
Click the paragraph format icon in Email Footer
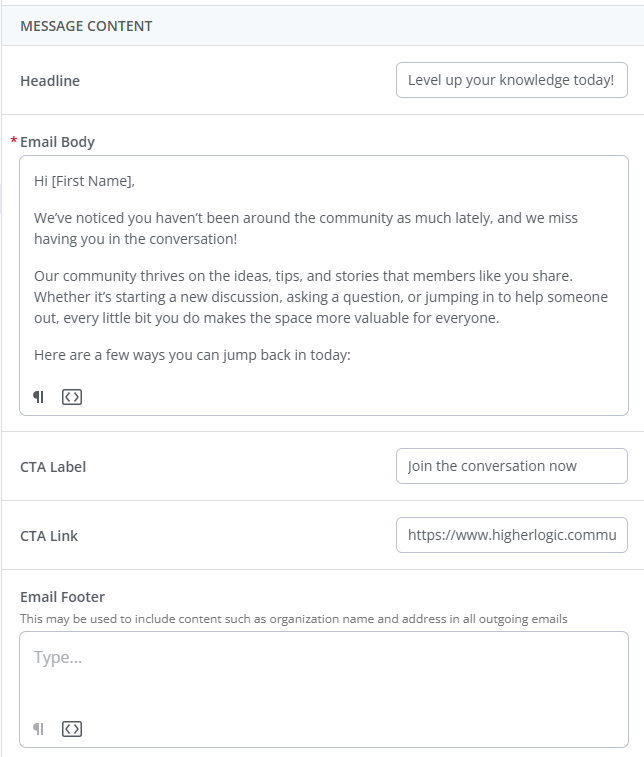[x=39, y=729]
